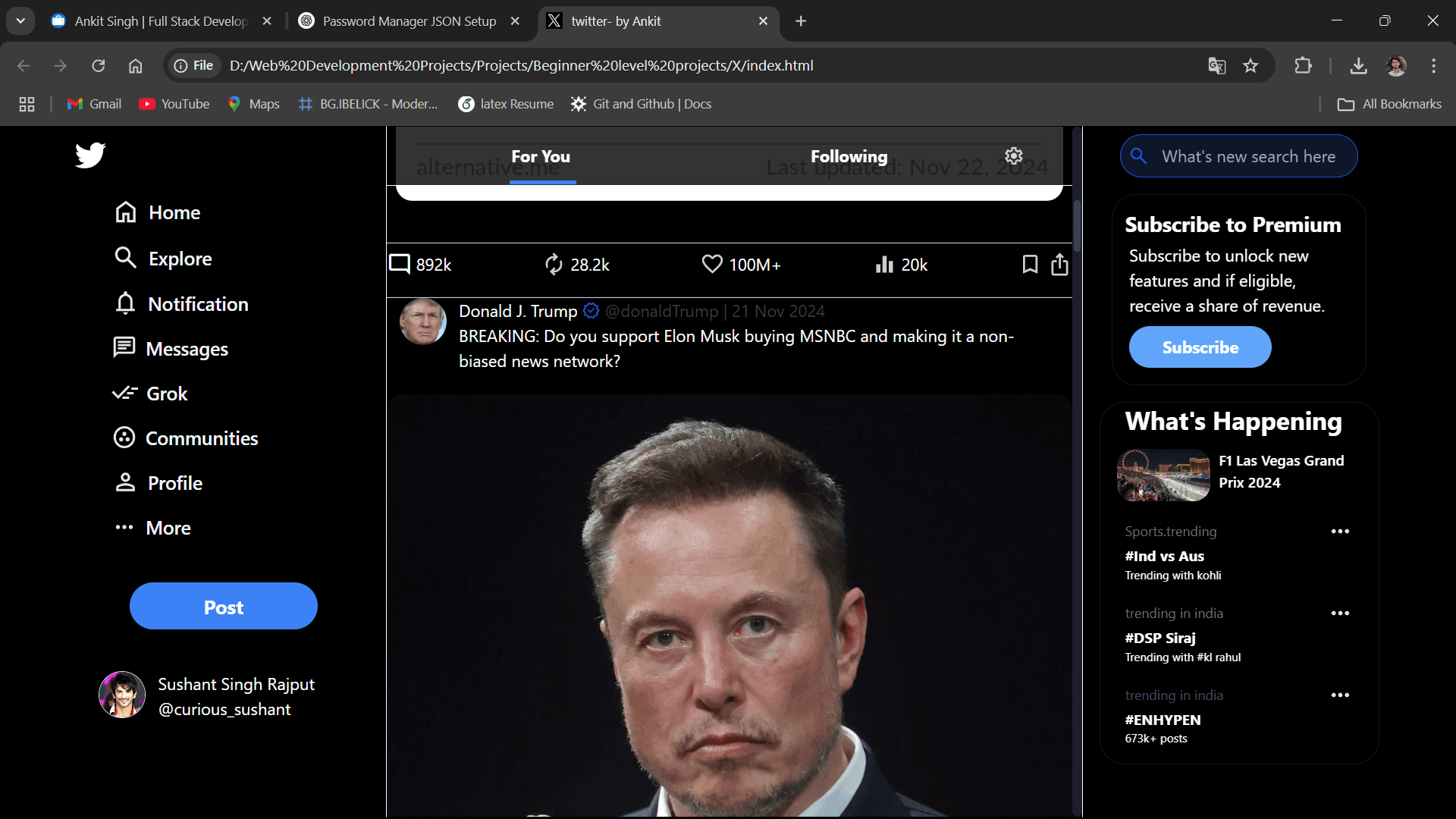Click the address bar URL
Viewport: 1456px width, 819px height.
point(521,66)
